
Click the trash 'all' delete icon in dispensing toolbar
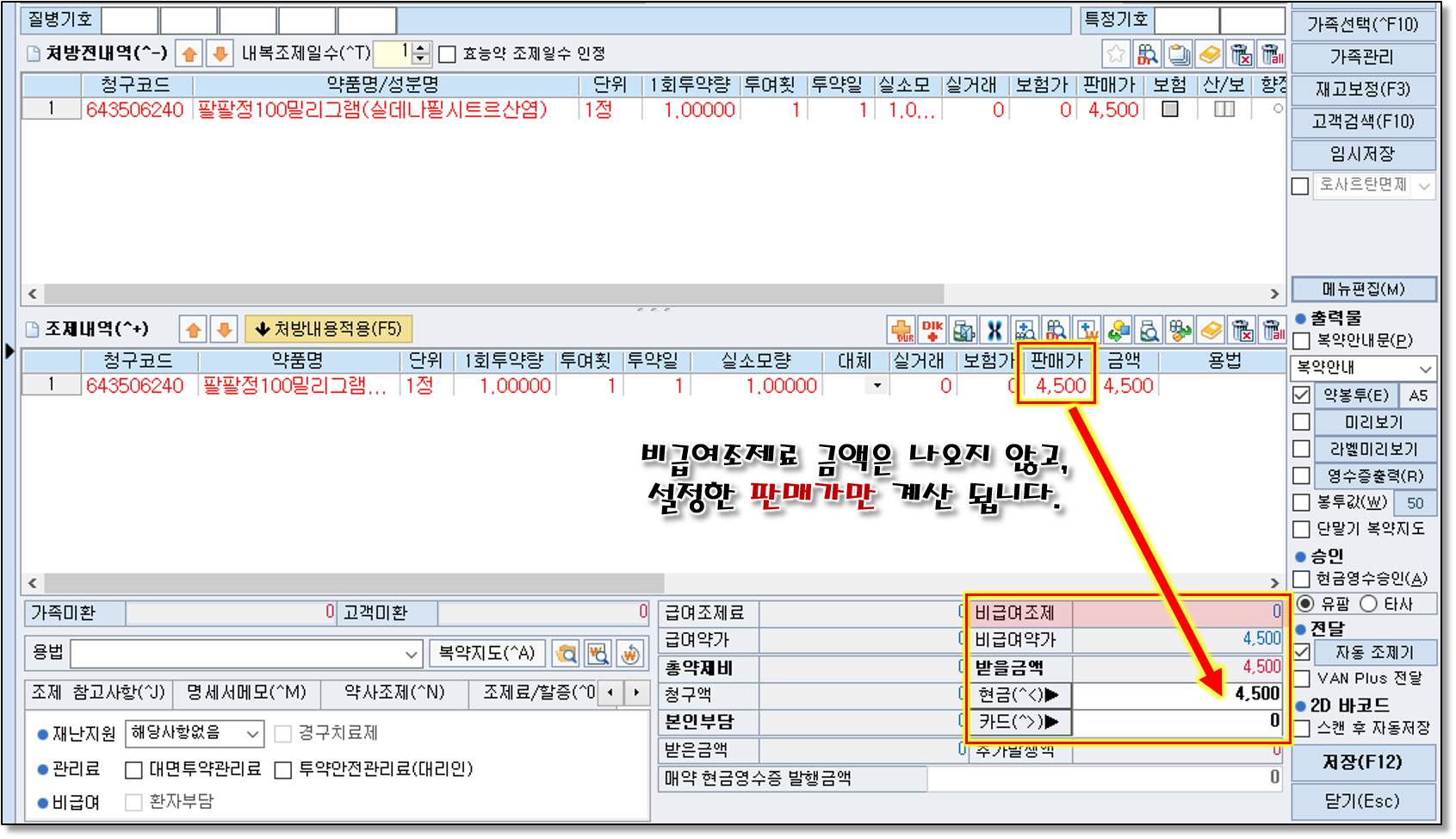1273,330
